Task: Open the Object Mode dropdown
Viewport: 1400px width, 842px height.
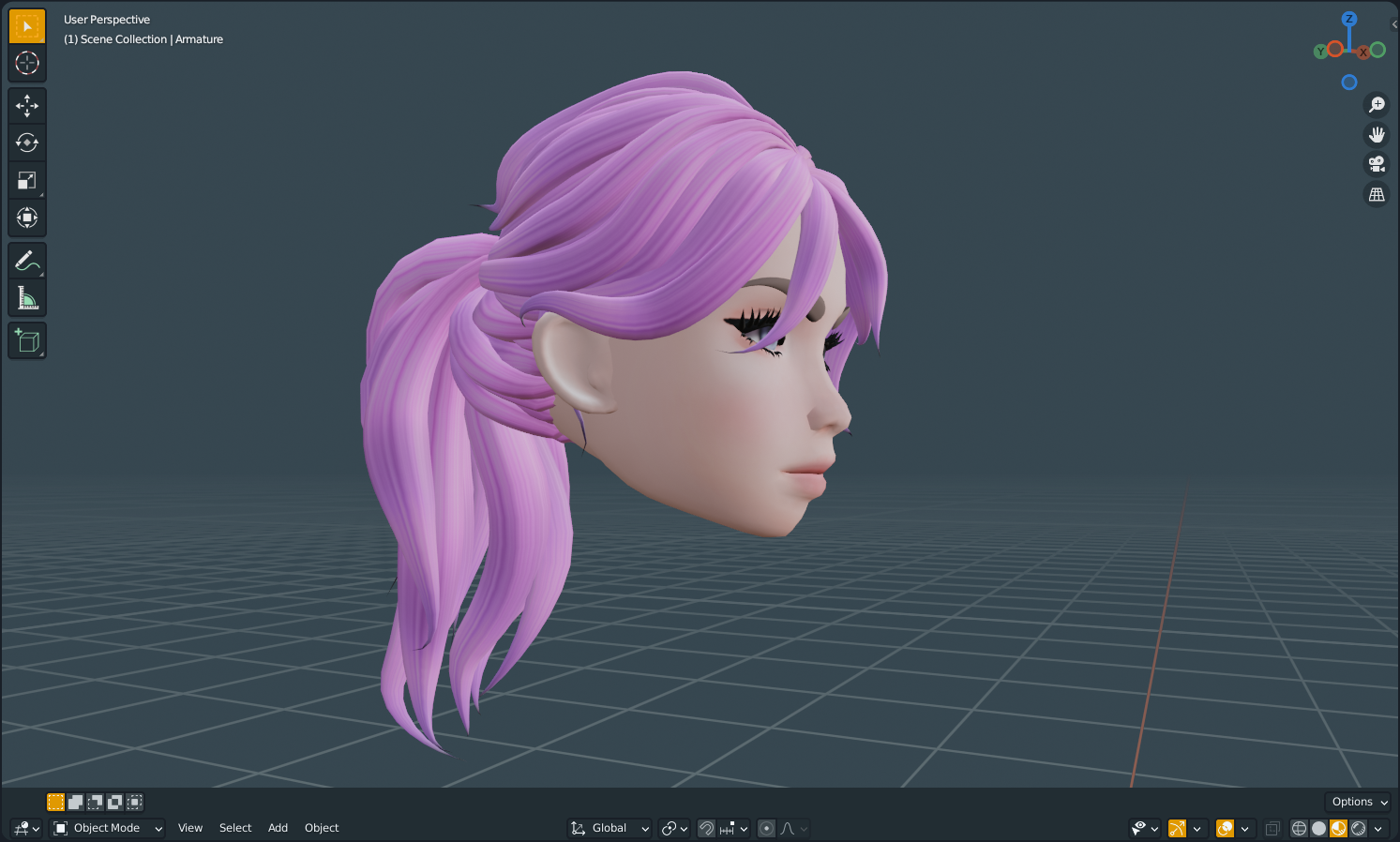Action: [107, 828]
